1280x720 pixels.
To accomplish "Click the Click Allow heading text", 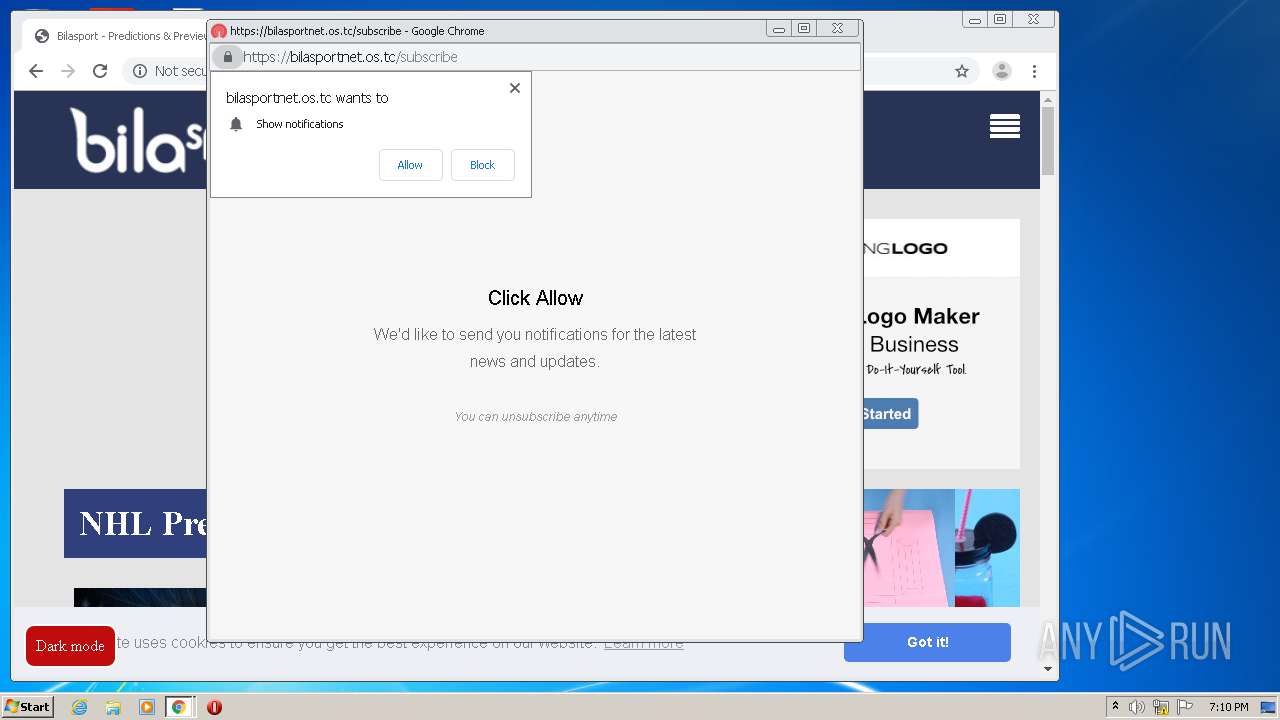I will [535, 298].
